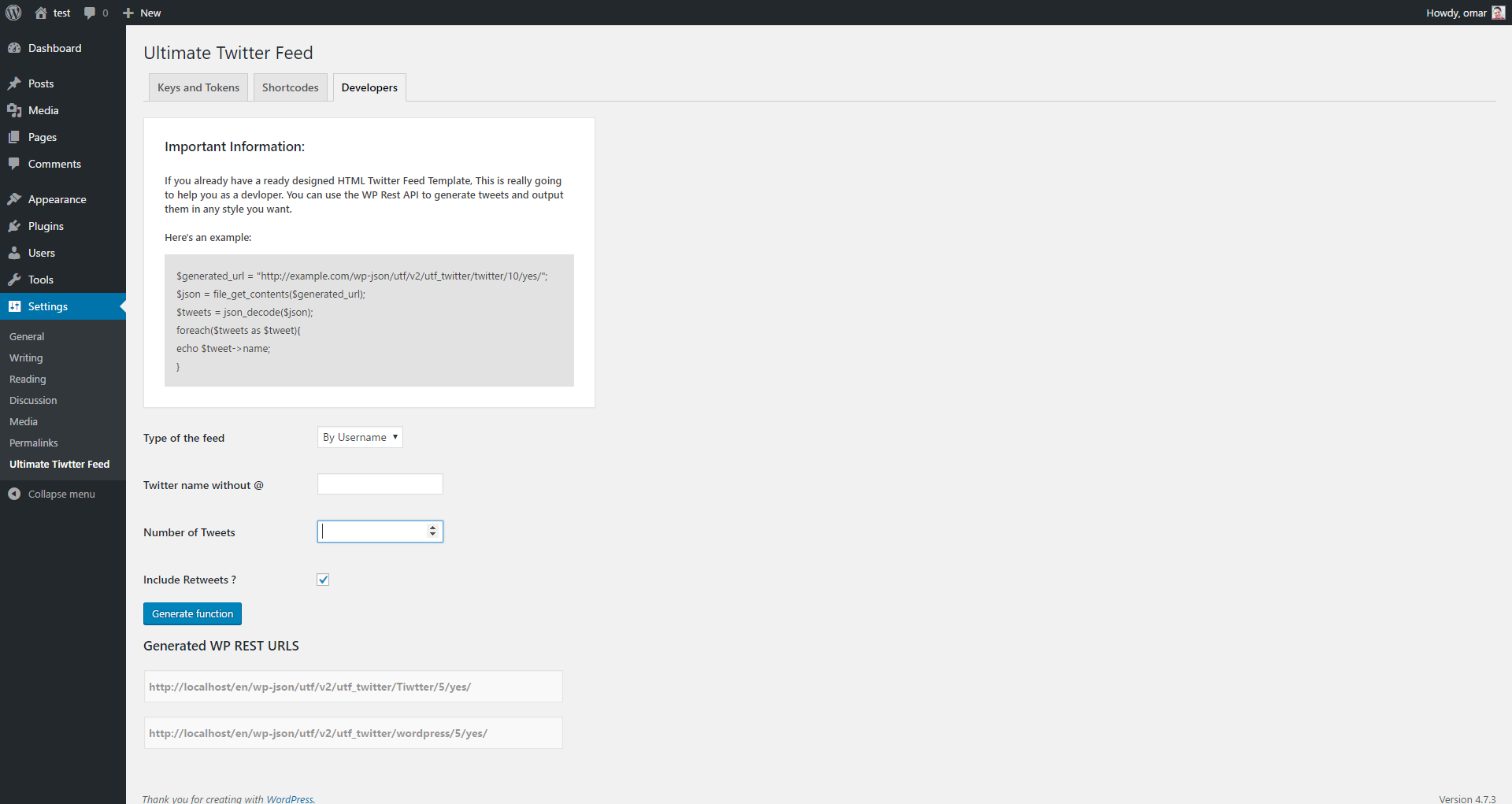Select the generated wordpress REST URL field

pos(353,733)
